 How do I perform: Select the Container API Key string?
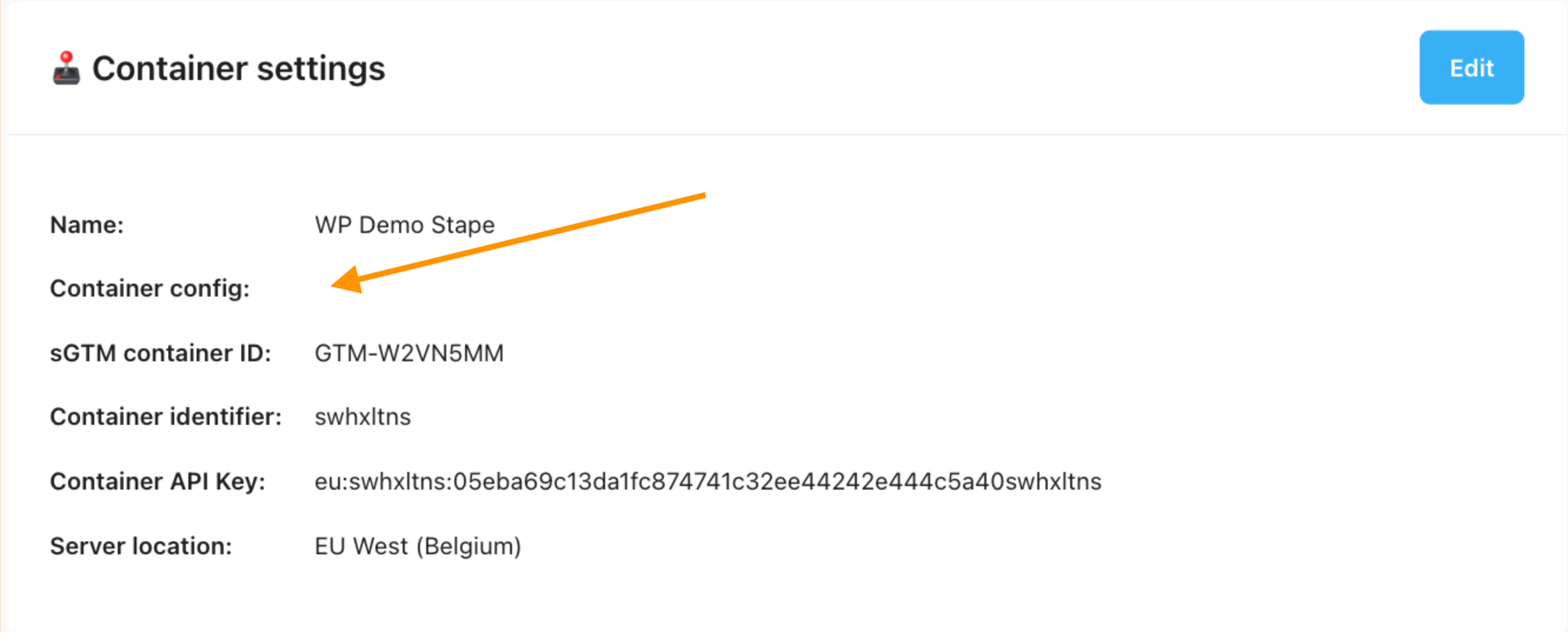pos(708,481)
